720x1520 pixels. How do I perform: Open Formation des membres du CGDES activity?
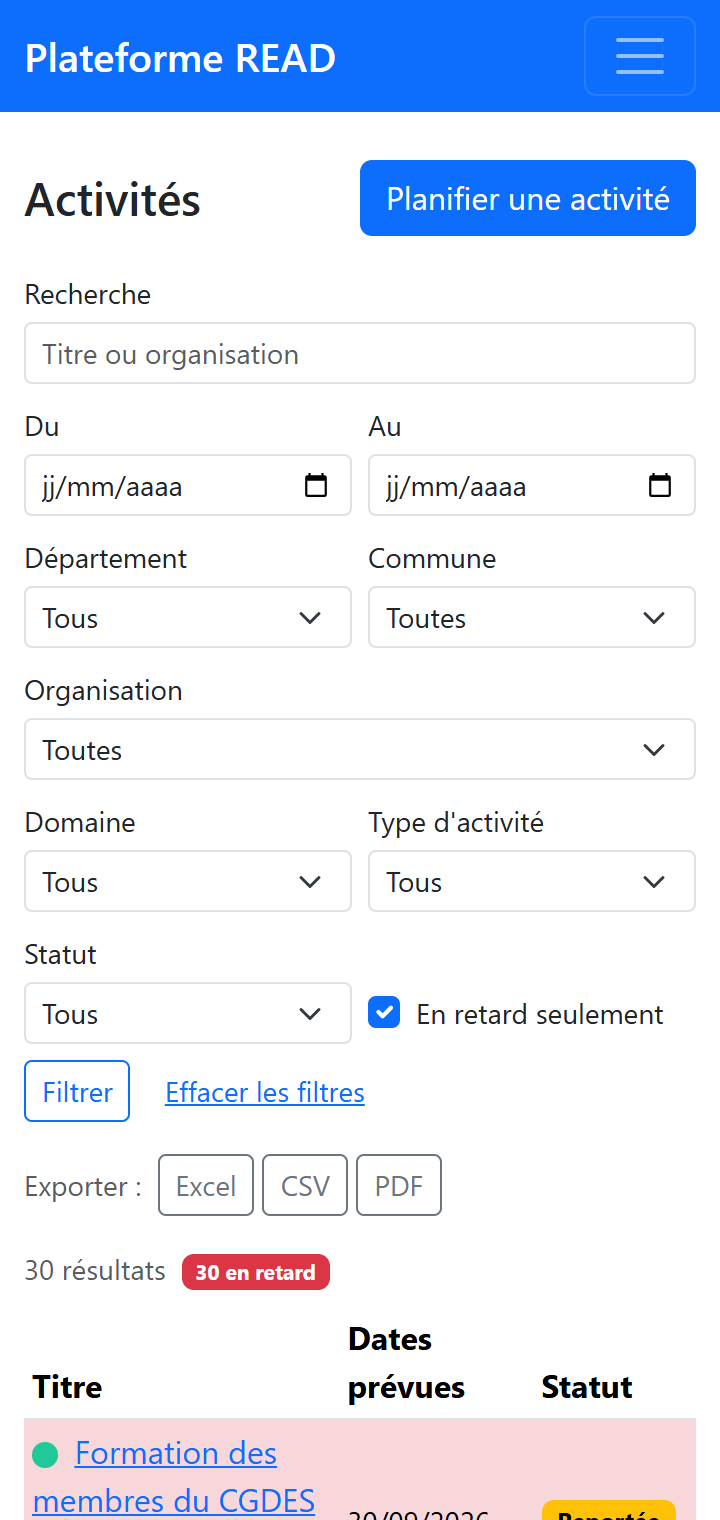click(174, 1476)
